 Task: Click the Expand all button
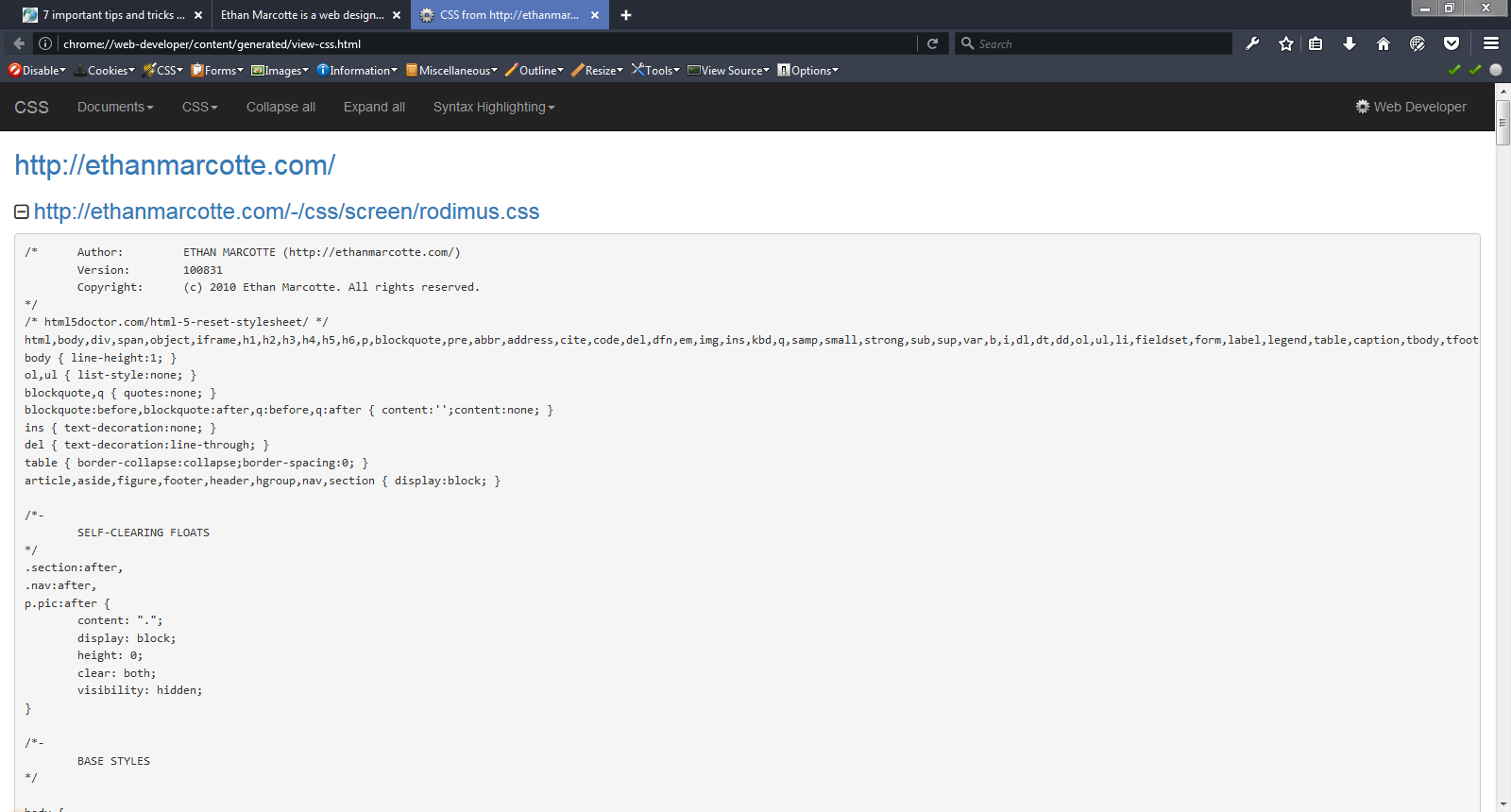[x=374, y=107]
